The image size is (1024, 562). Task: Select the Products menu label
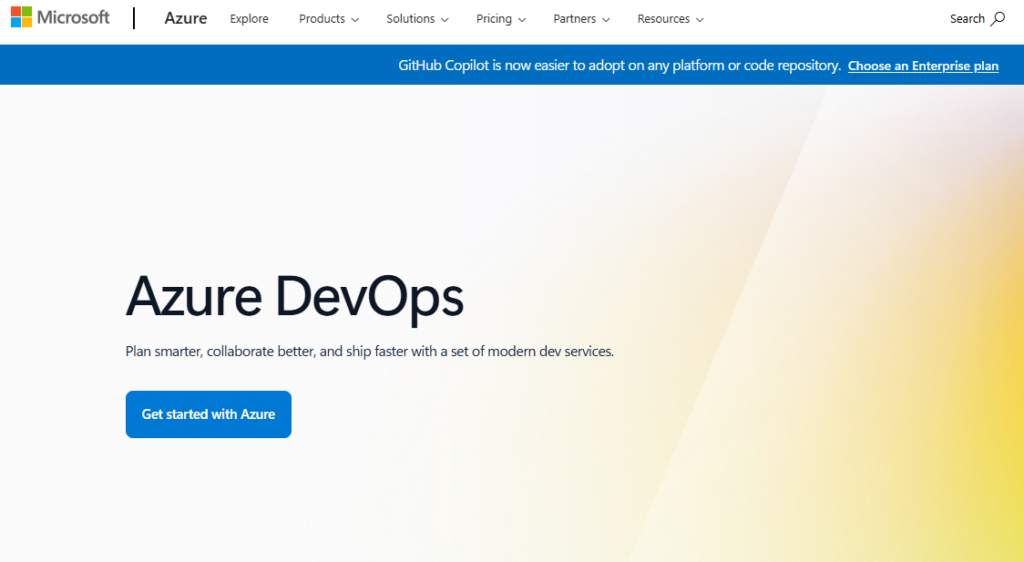click(322, 19)
